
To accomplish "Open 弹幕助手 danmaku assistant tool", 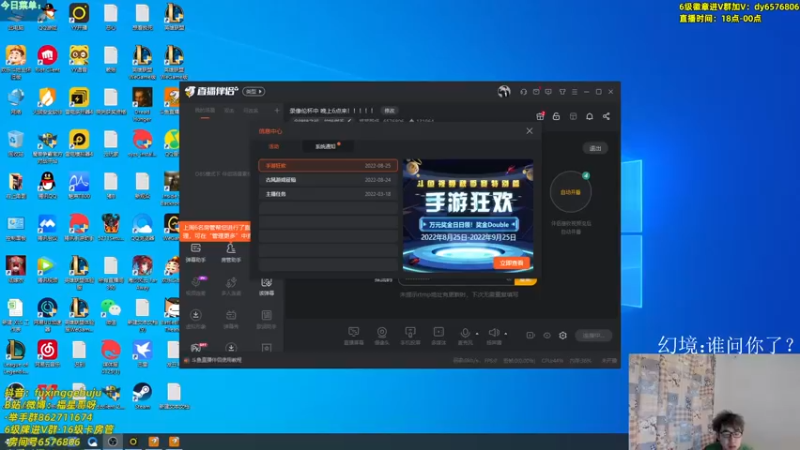I will (196, 253).
